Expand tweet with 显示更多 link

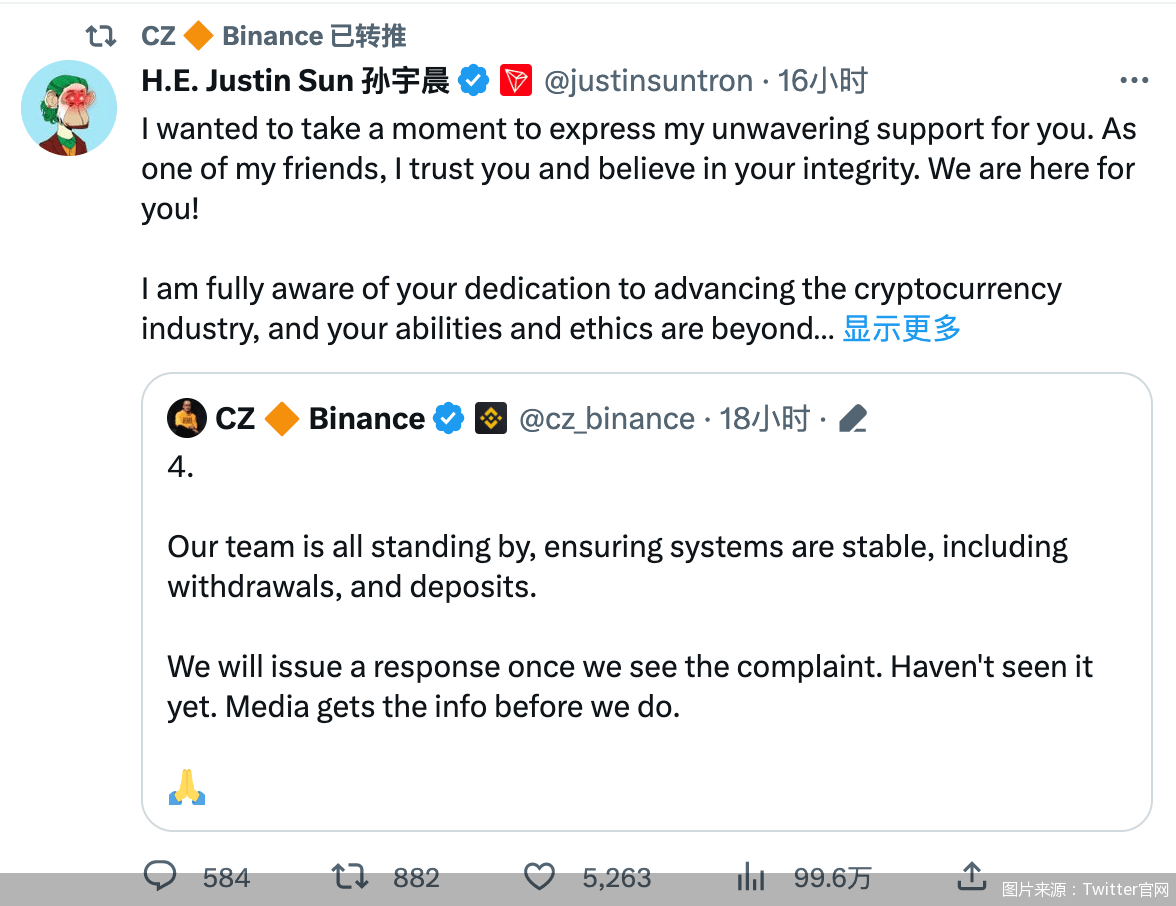[901, 328]
